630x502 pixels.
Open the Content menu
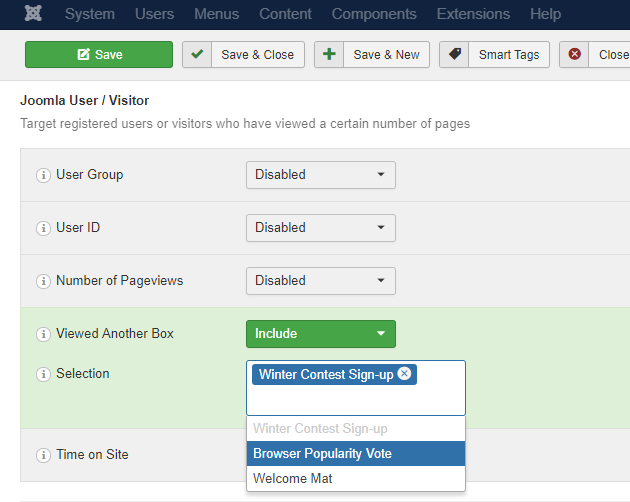pos(285,14)
